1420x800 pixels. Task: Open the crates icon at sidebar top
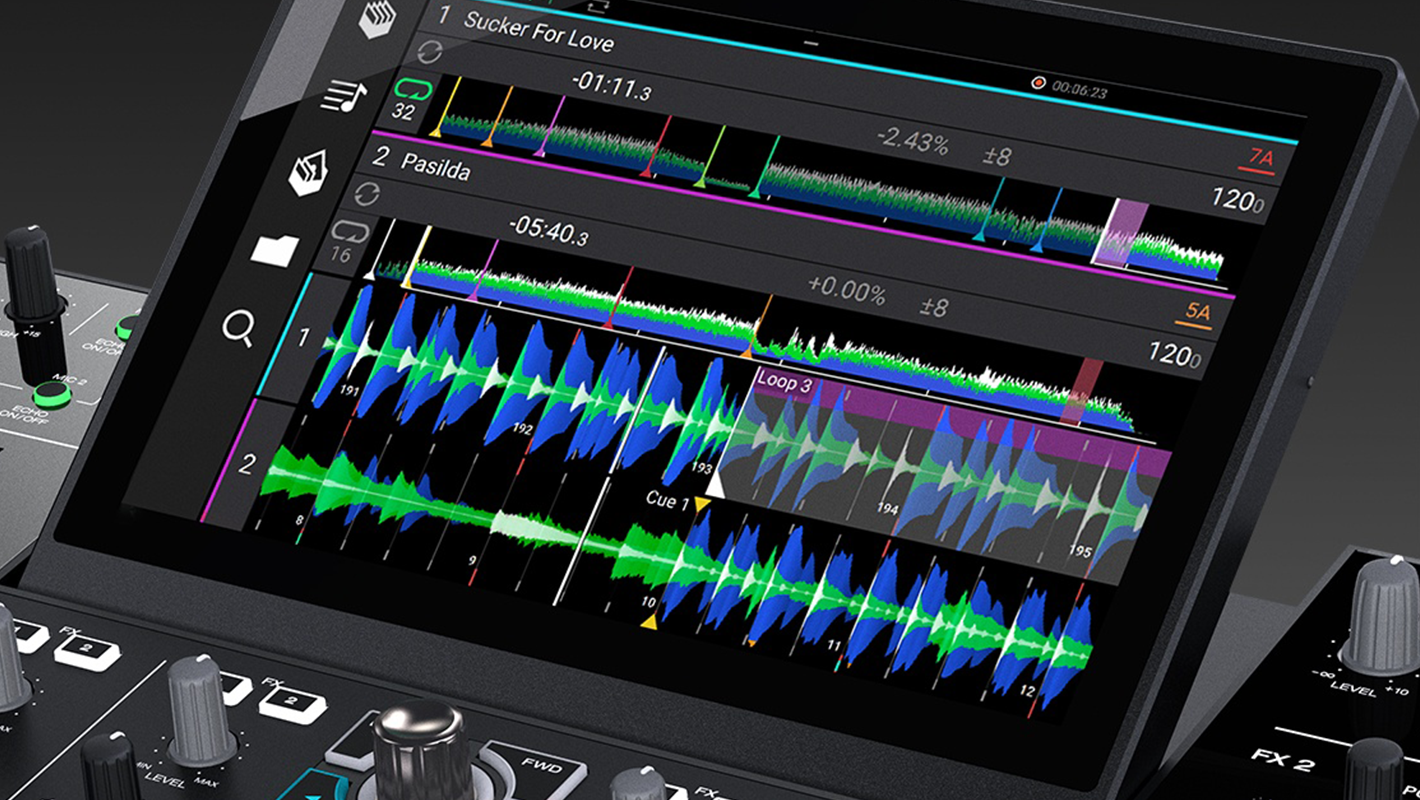click(378, 18)
